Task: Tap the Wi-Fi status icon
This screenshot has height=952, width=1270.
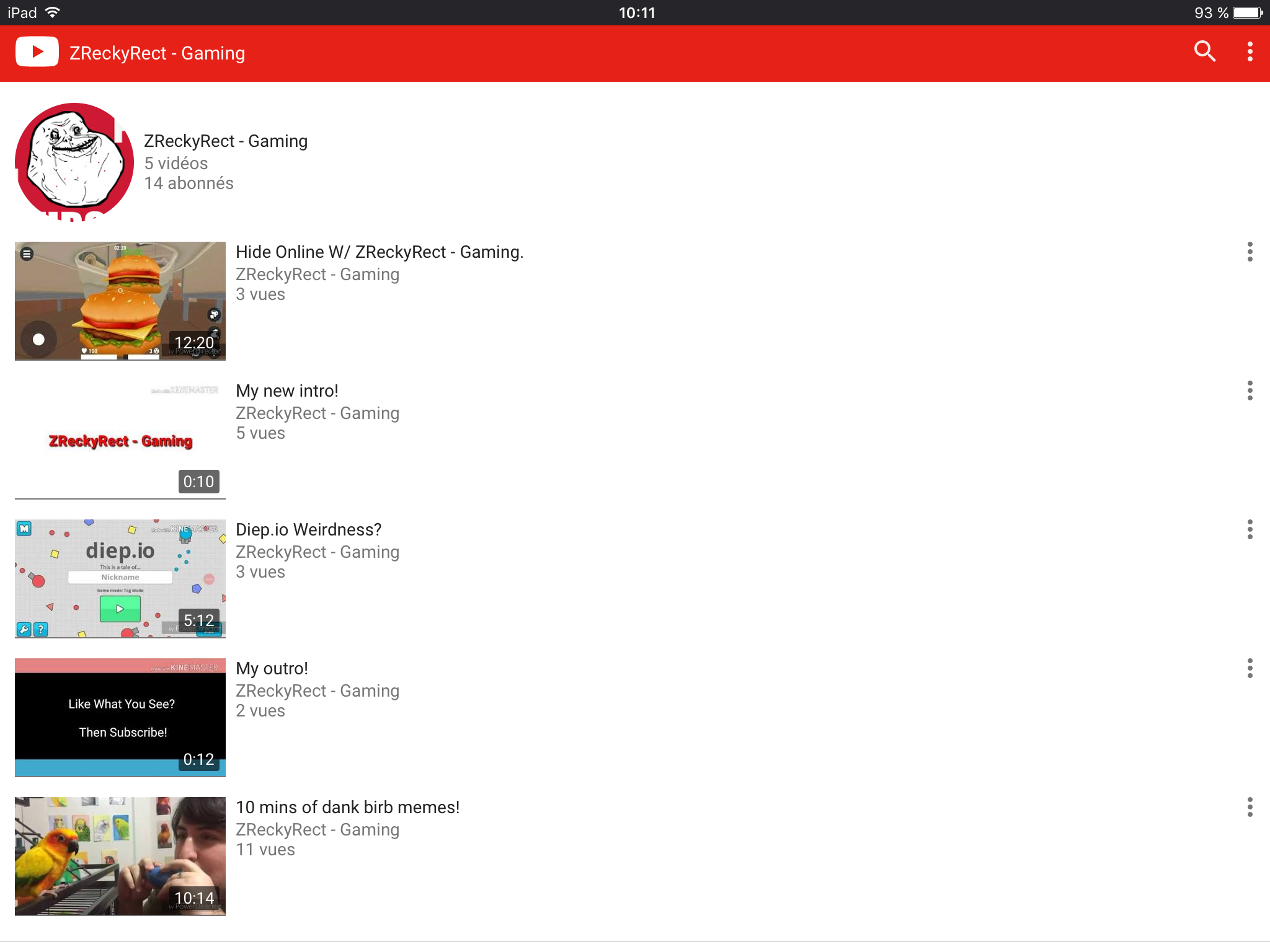Action: [x=53, y=12]
